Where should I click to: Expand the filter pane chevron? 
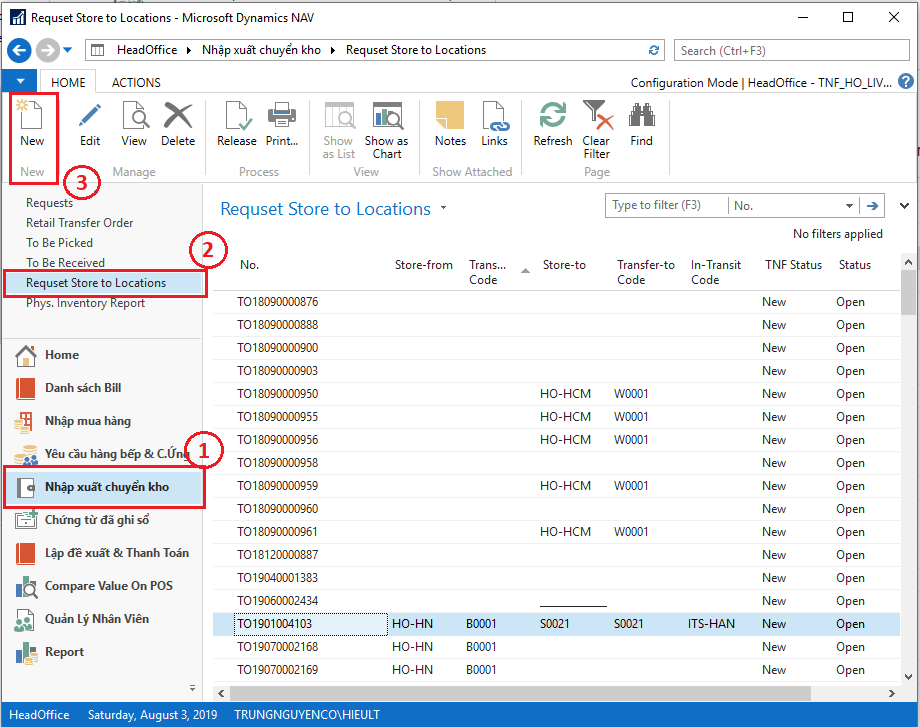pyautogui.click(x=904, y=206)
